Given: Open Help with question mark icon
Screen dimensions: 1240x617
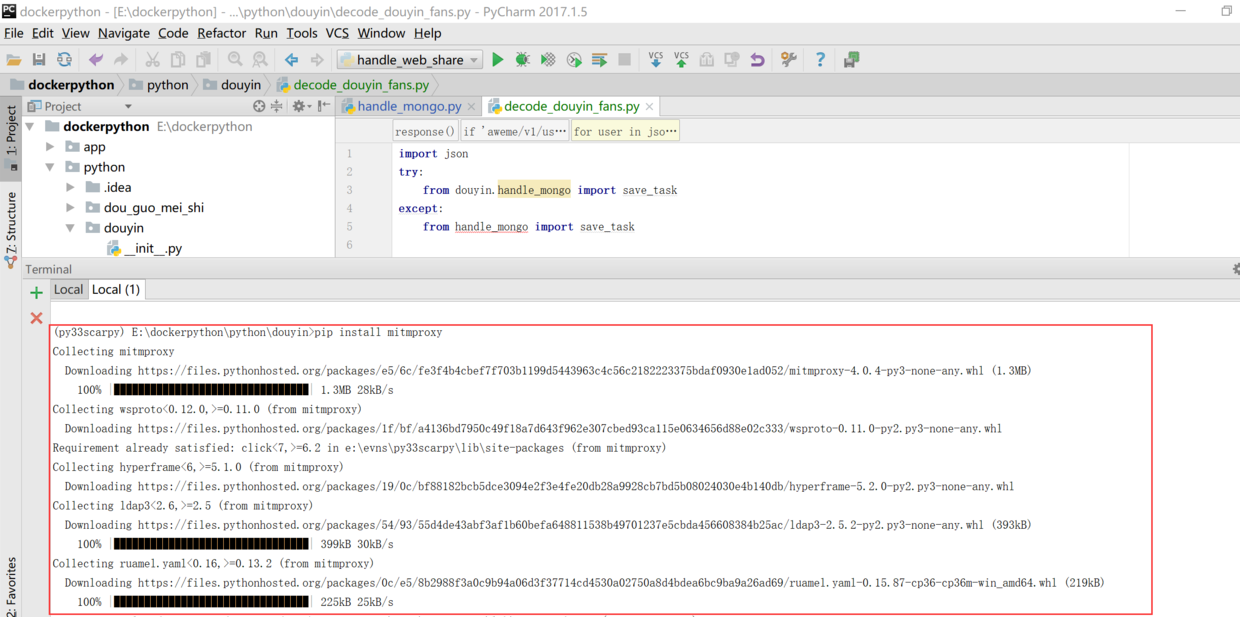Looking at the screenshot, I should [x=820, y=60].
